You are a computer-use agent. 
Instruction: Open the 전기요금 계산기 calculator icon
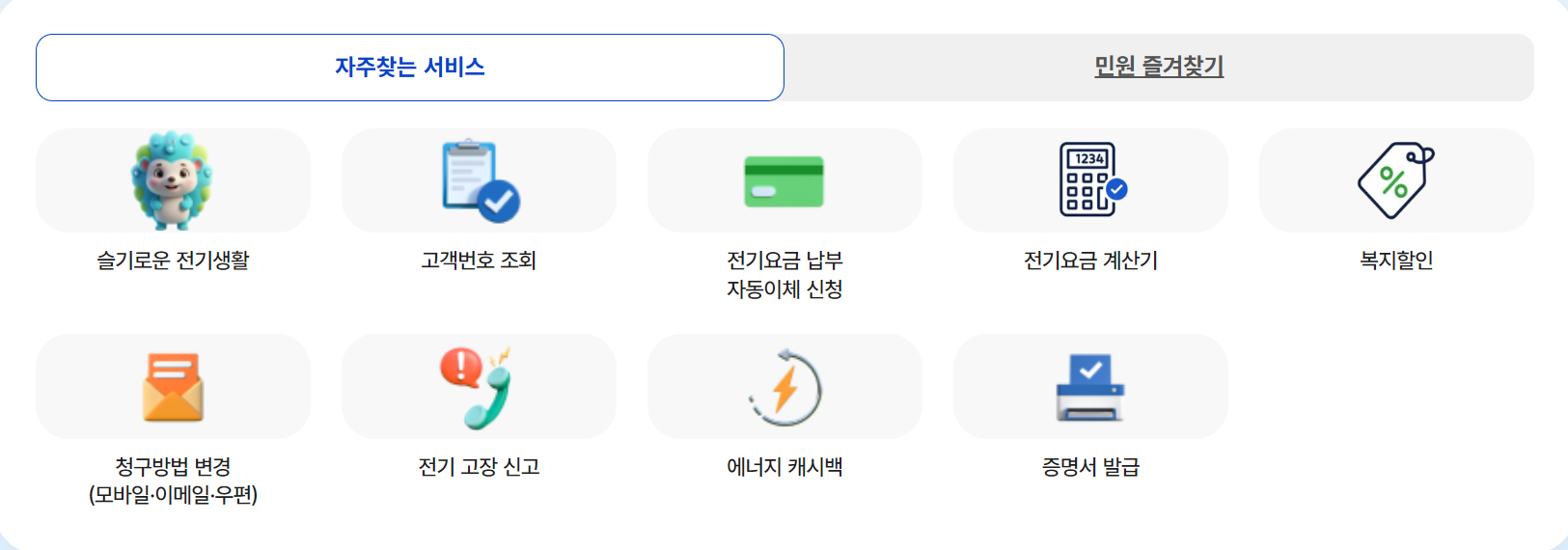tap(1091, 179)
